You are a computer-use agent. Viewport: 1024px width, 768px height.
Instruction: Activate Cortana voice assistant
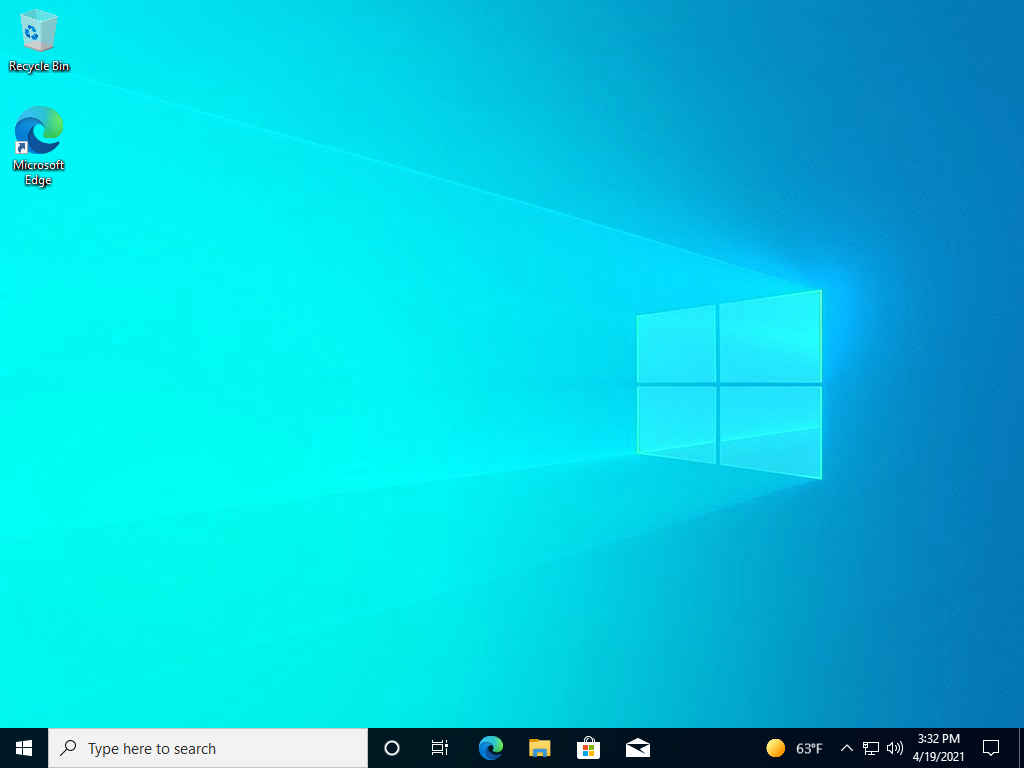click(x=390, y=747)
